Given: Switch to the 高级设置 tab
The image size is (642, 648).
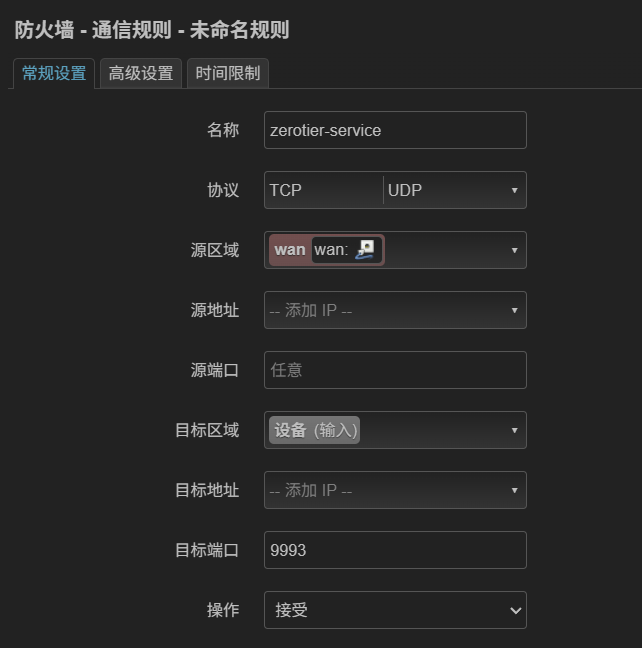Looking at the screenshot, I should (141, 73).
